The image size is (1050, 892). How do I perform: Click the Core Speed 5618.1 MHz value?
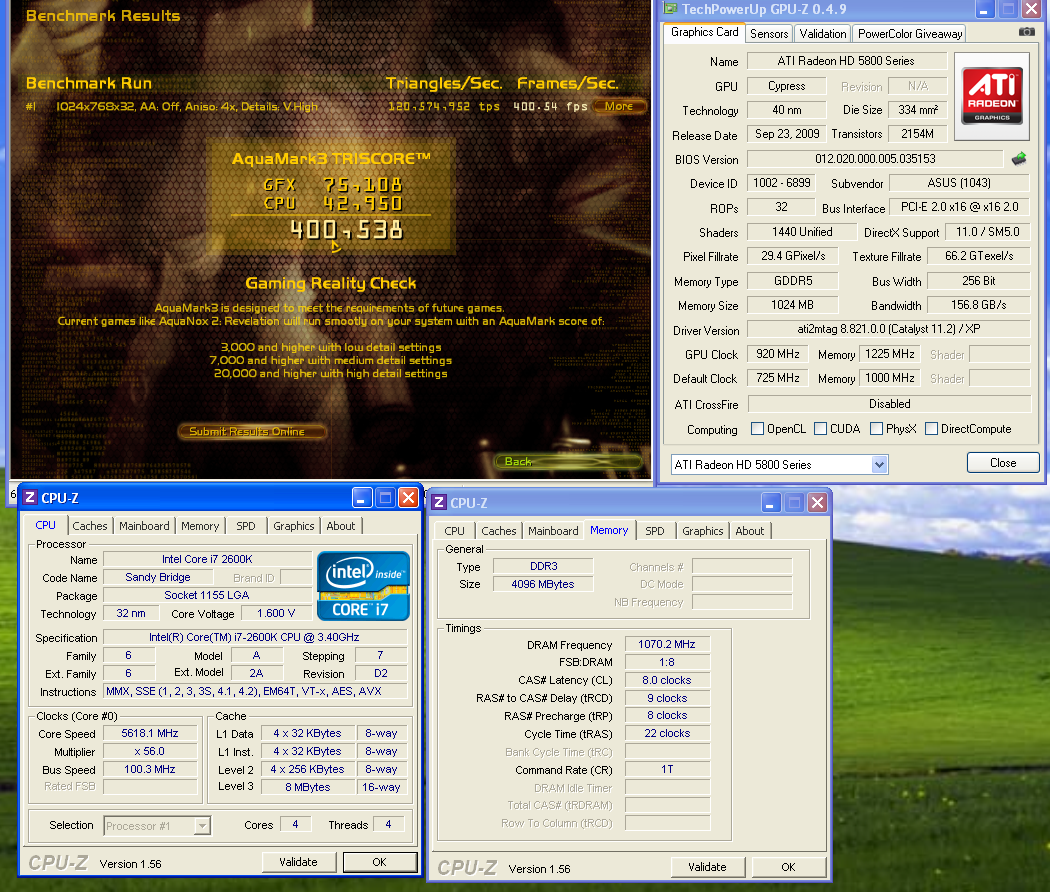click(150, 733)
